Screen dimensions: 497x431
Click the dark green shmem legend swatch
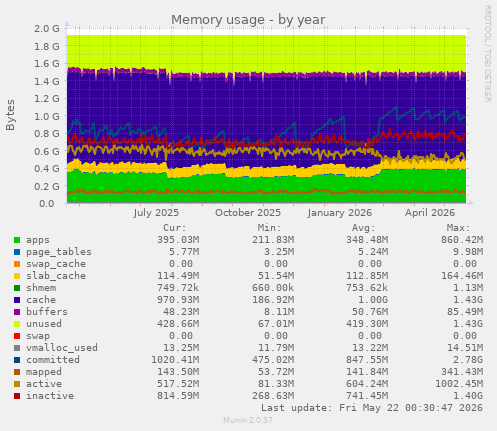pos(17,288)
